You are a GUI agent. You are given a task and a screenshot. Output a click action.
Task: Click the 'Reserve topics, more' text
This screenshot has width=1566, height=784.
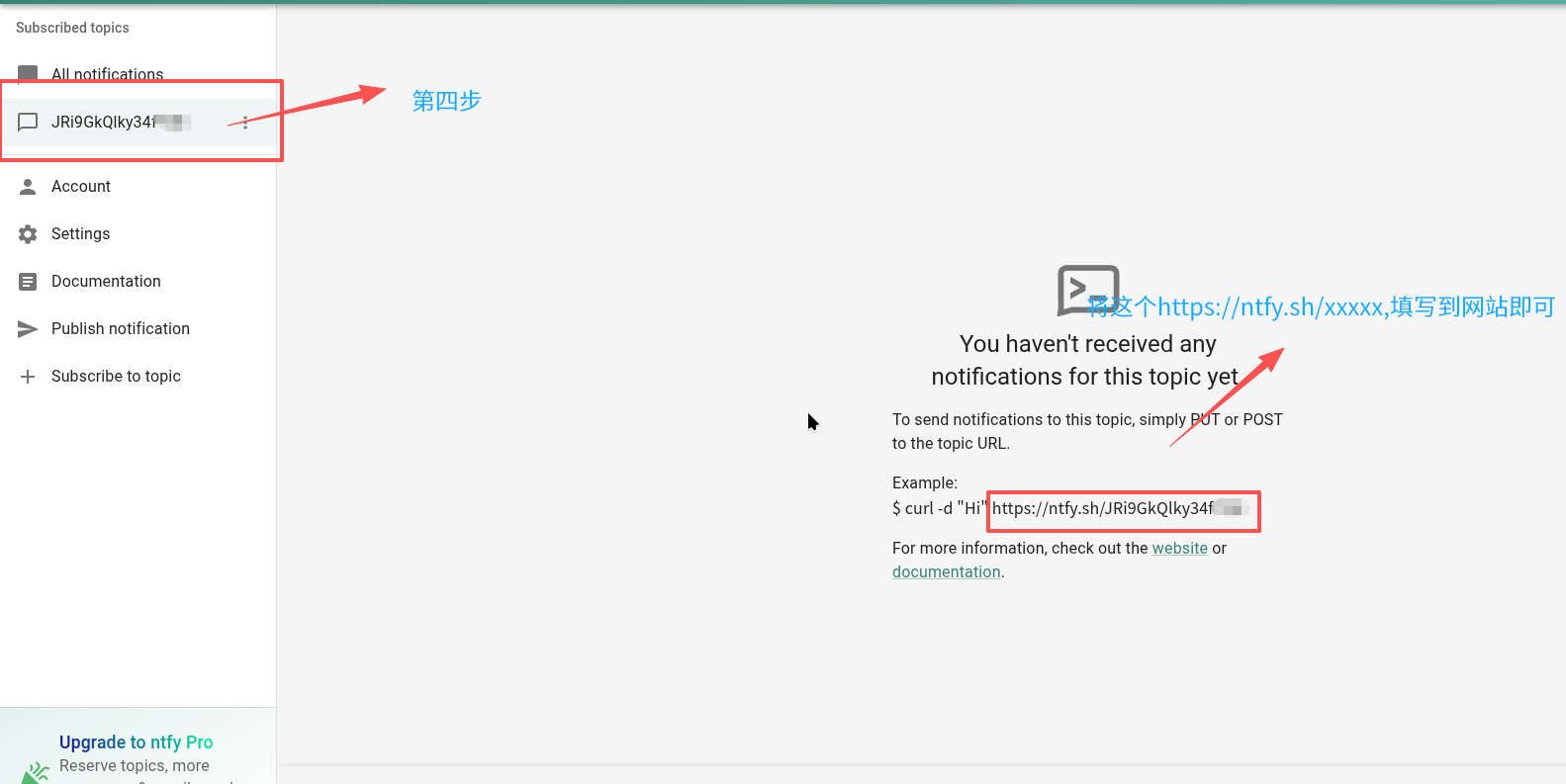click(x=135, y=766)
